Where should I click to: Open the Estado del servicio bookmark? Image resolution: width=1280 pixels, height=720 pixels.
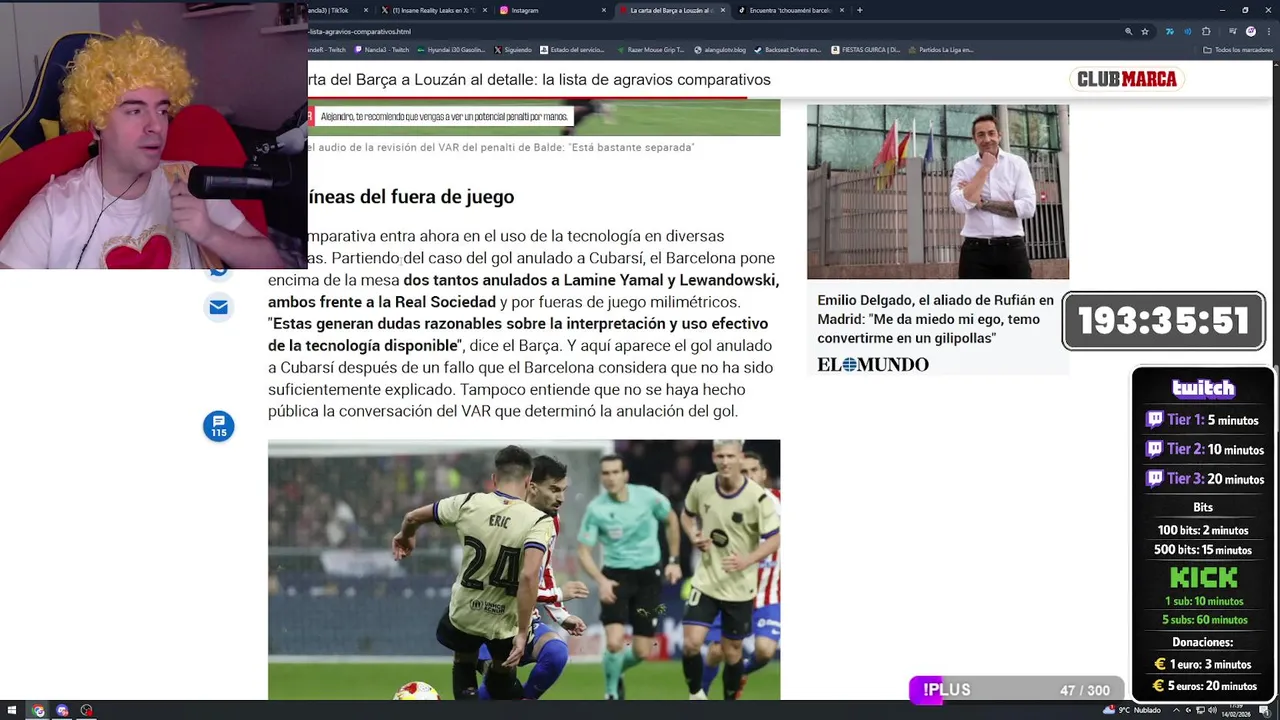(x=572, y=49)
